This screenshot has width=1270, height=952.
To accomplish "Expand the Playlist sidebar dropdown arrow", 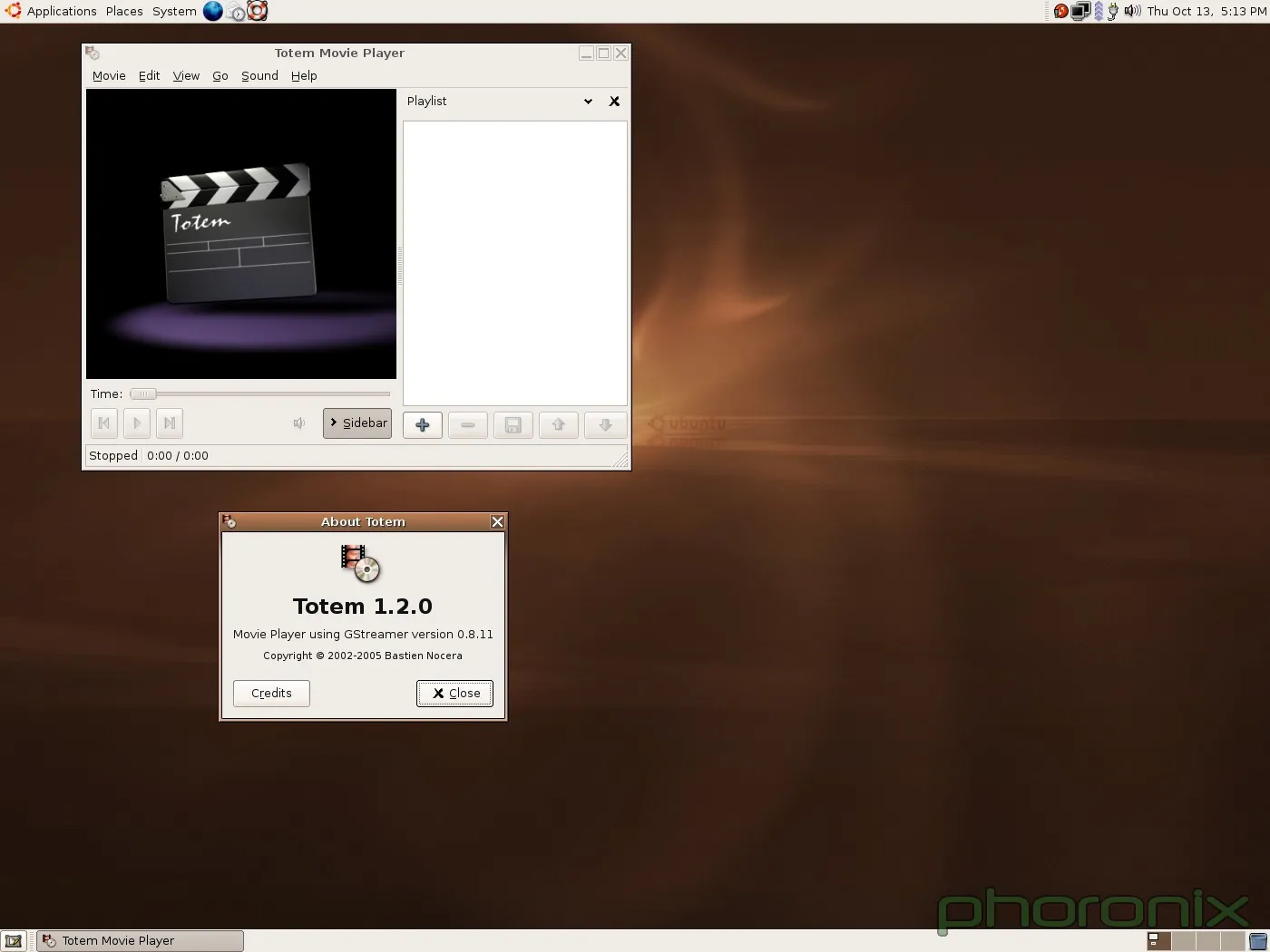I will tap(588, 102).
